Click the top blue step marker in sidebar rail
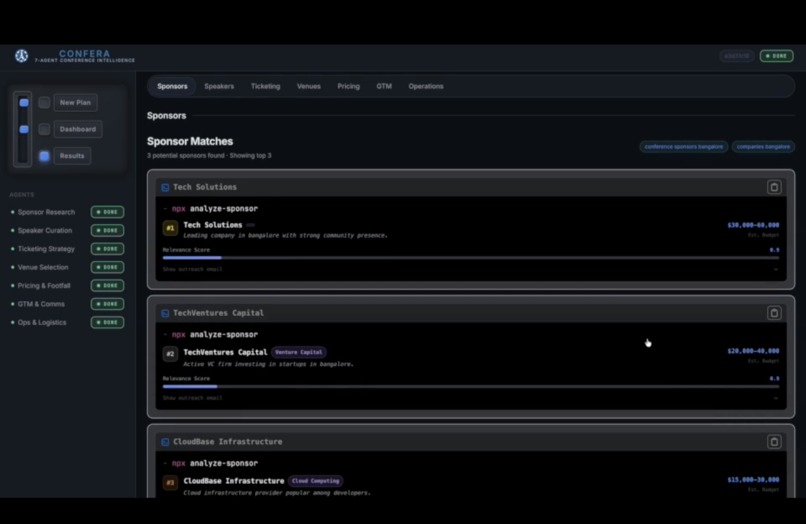The width and height of the screenshot is (806, 524). [24, 102]
